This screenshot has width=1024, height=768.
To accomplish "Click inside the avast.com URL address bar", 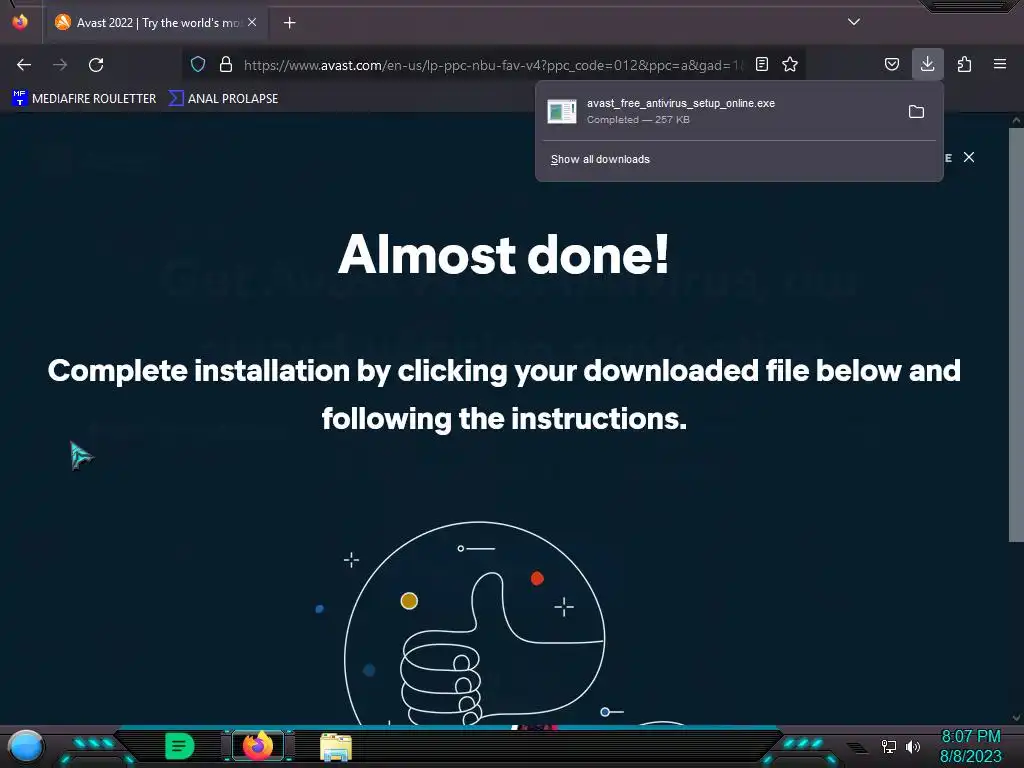I will click(493, 65).
